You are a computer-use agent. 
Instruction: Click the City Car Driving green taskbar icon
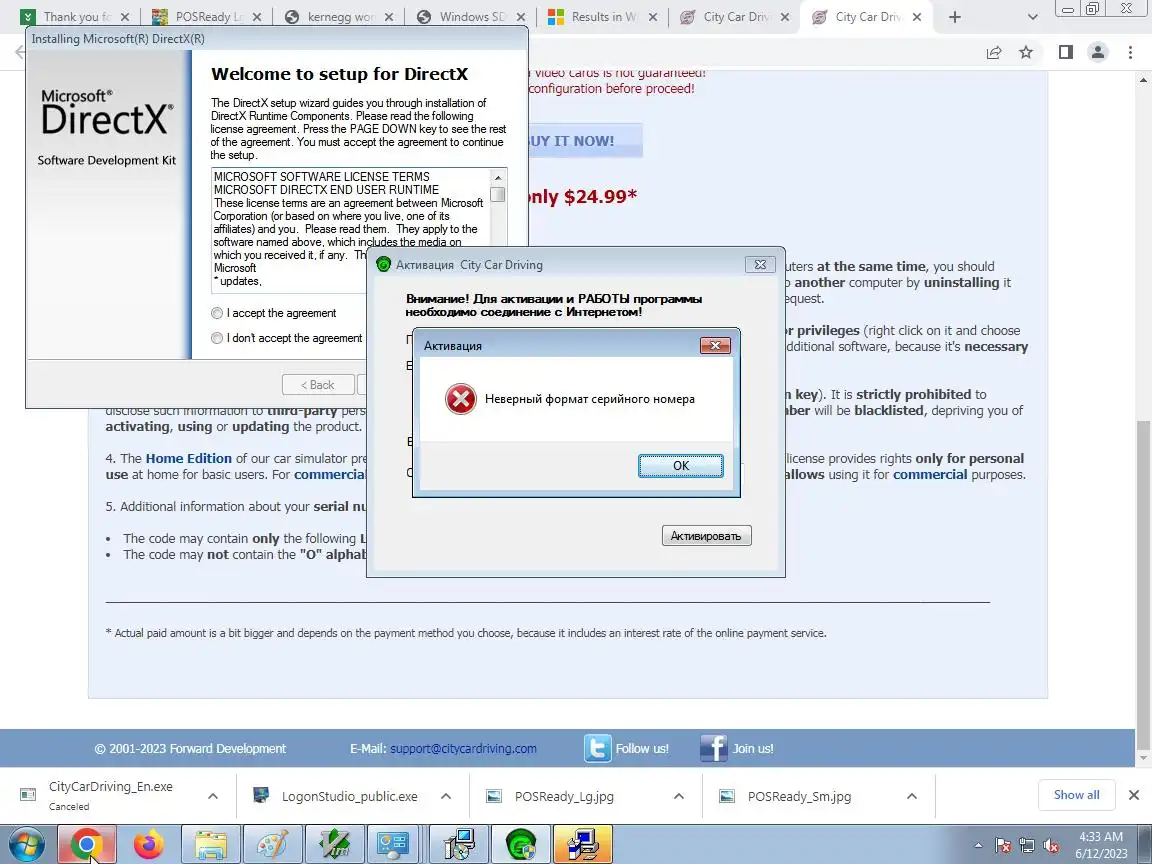521,845
